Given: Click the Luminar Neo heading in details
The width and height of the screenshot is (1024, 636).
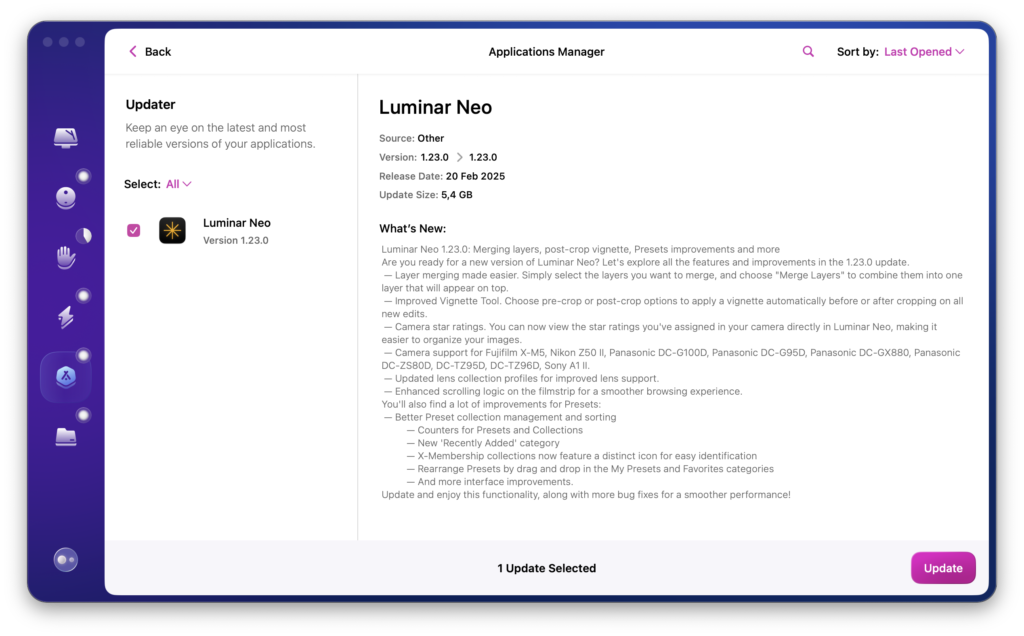Looking at the screenshot, I should tap(436, 107).
